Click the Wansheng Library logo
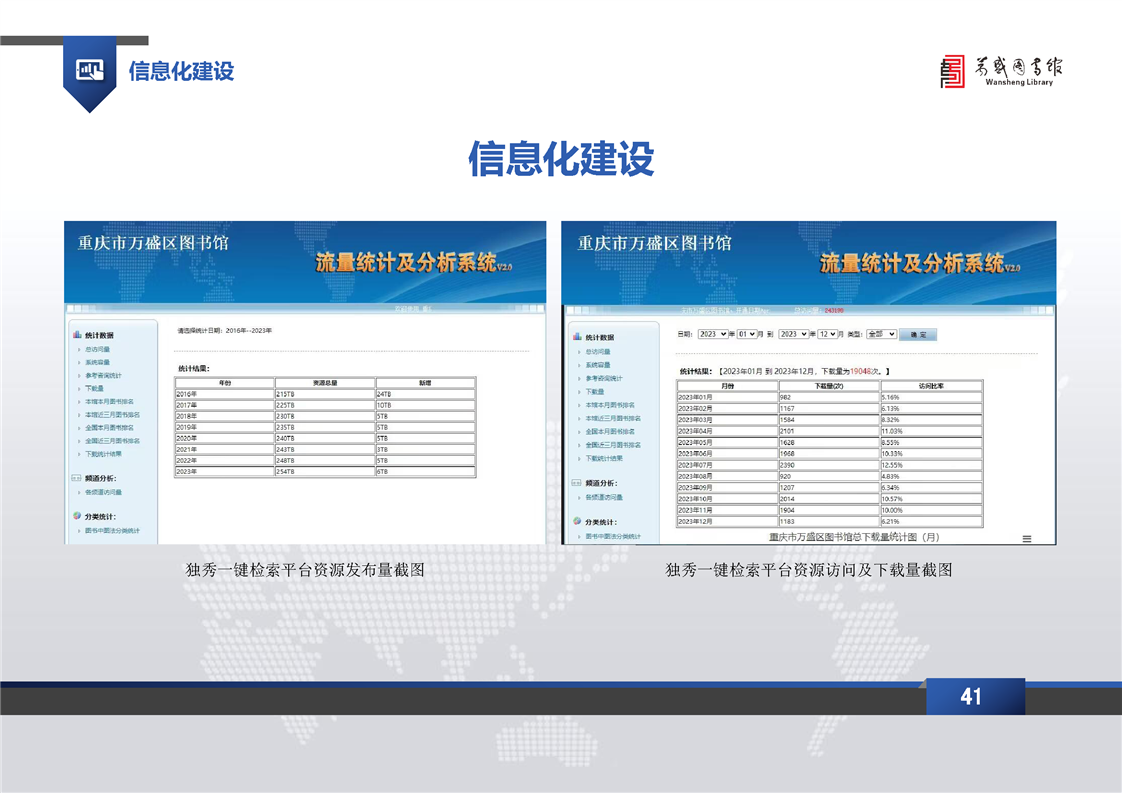This screenshot has width=1122, height=793. click(x=1001, y=71)
